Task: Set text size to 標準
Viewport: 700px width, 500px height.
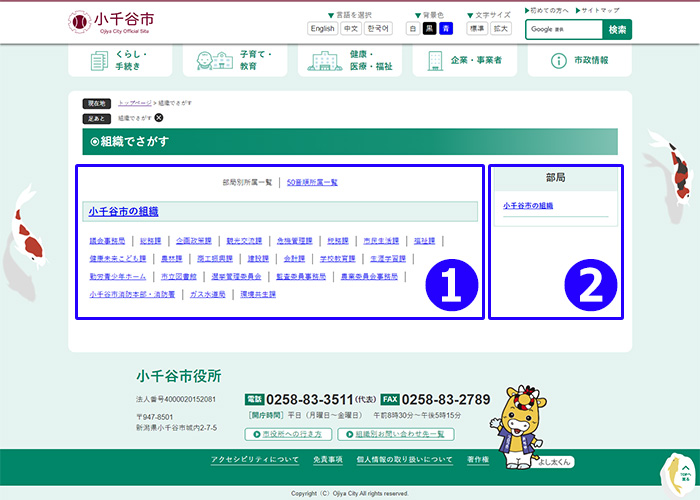Action: click(x=477, y=29)
